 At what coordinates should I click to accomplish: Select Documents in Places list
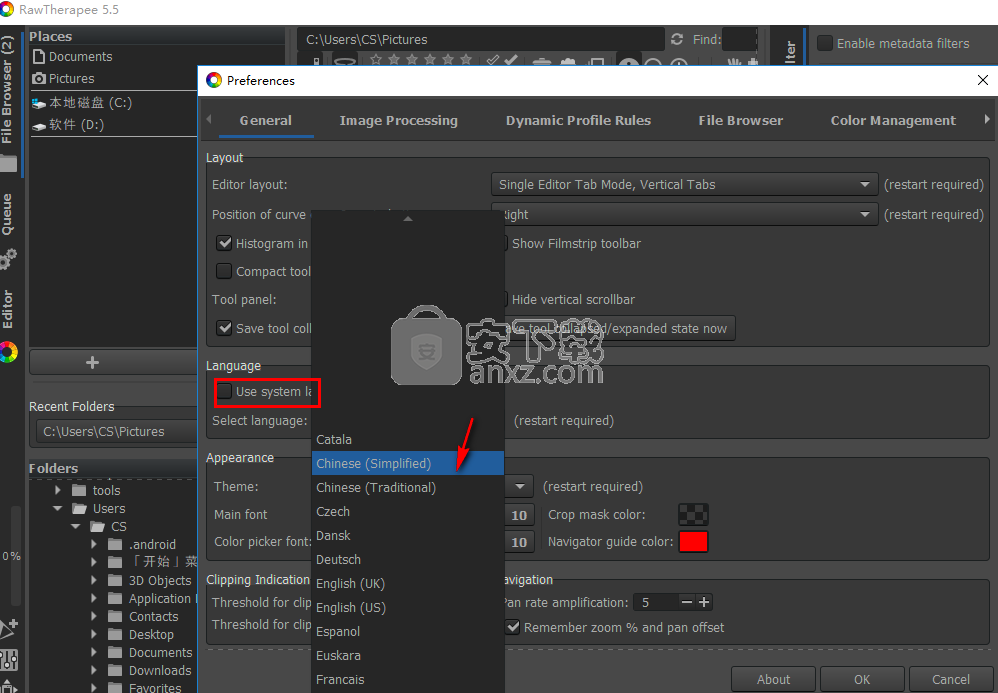click(x=80, y=57)
